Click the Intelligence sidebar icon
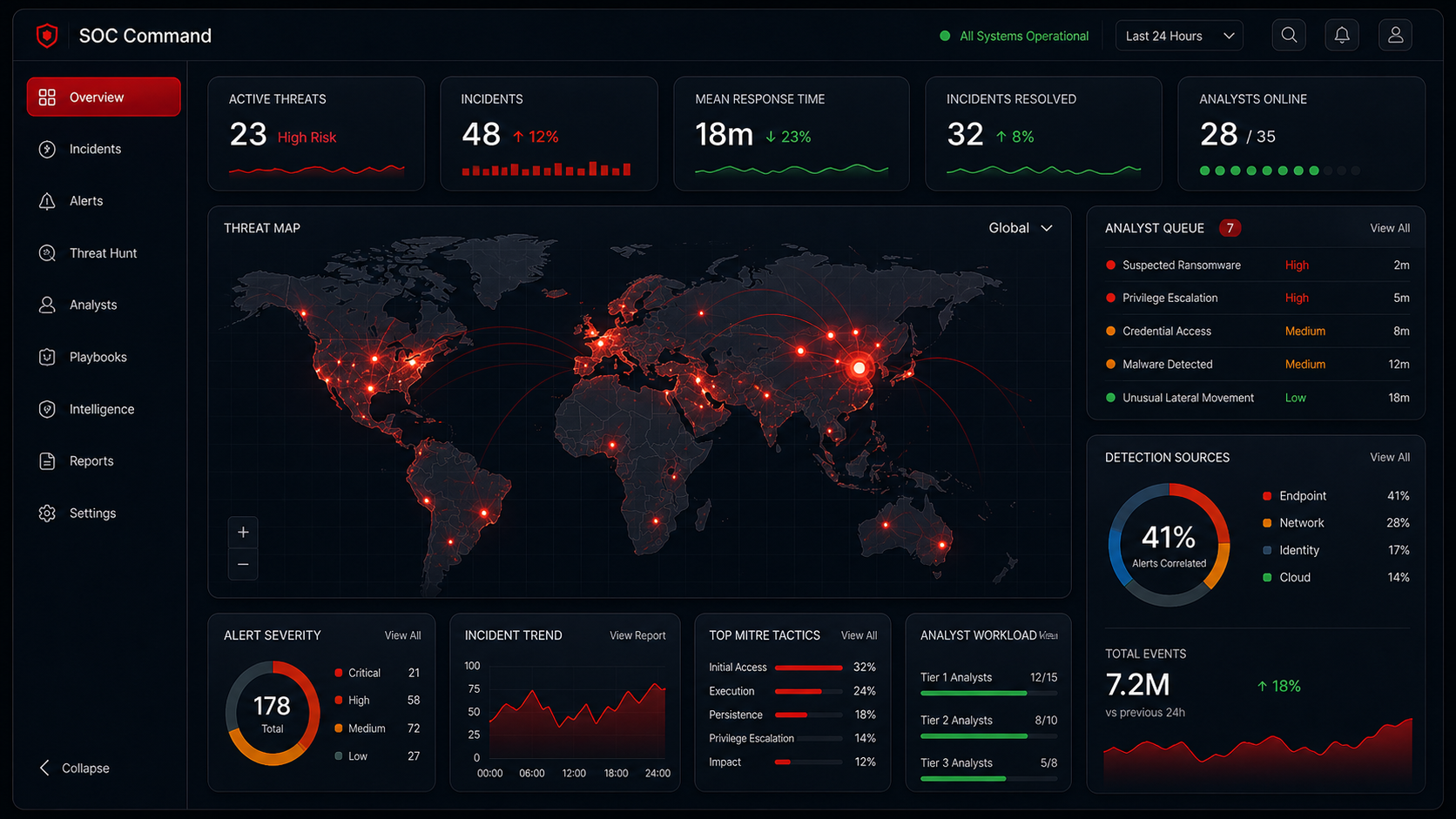Screen dimensions: 1456x819 coord(47,409)
